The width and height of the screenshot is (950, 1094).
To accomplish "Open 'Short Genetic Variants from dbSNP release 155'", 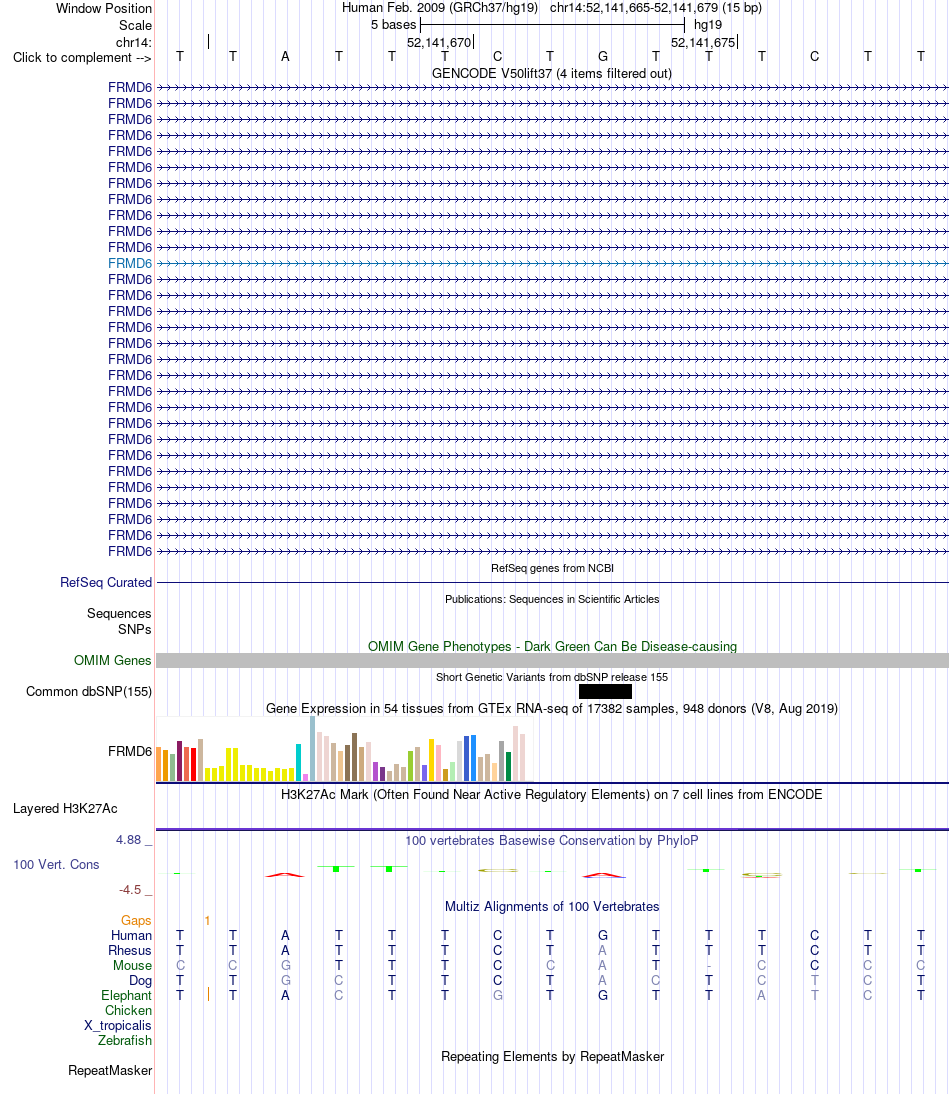I will (x=552, y=677).
